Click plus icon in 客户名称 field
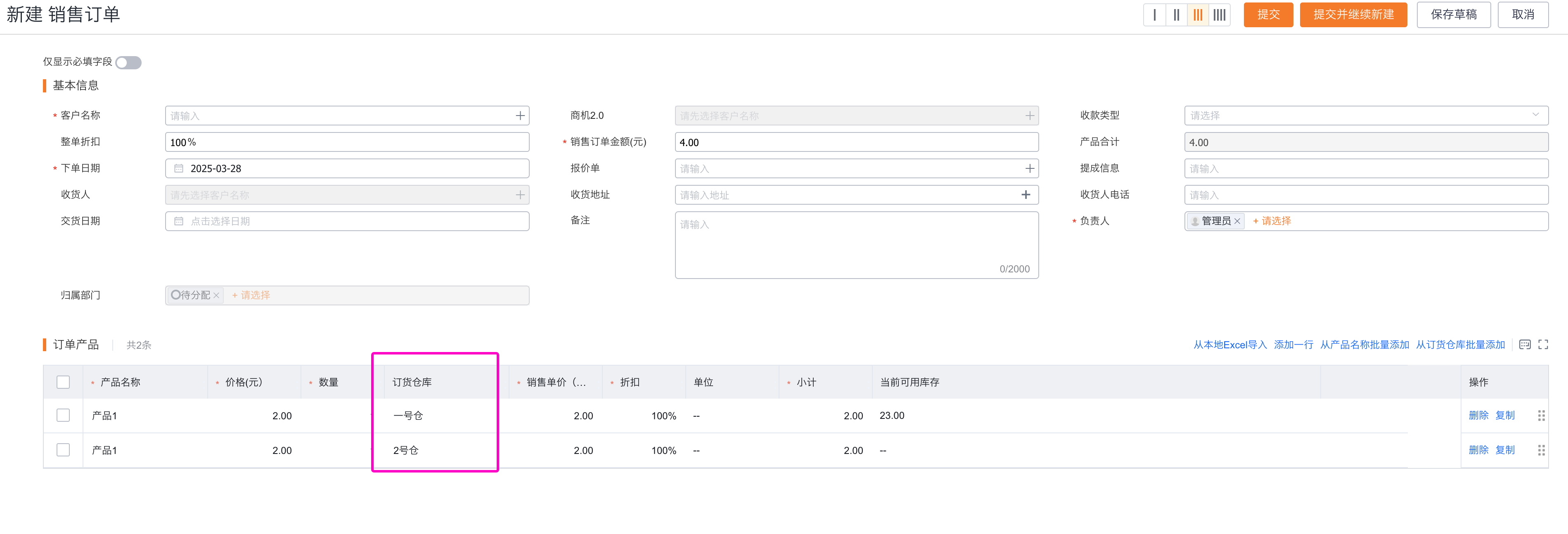 [x=520, y=116]
